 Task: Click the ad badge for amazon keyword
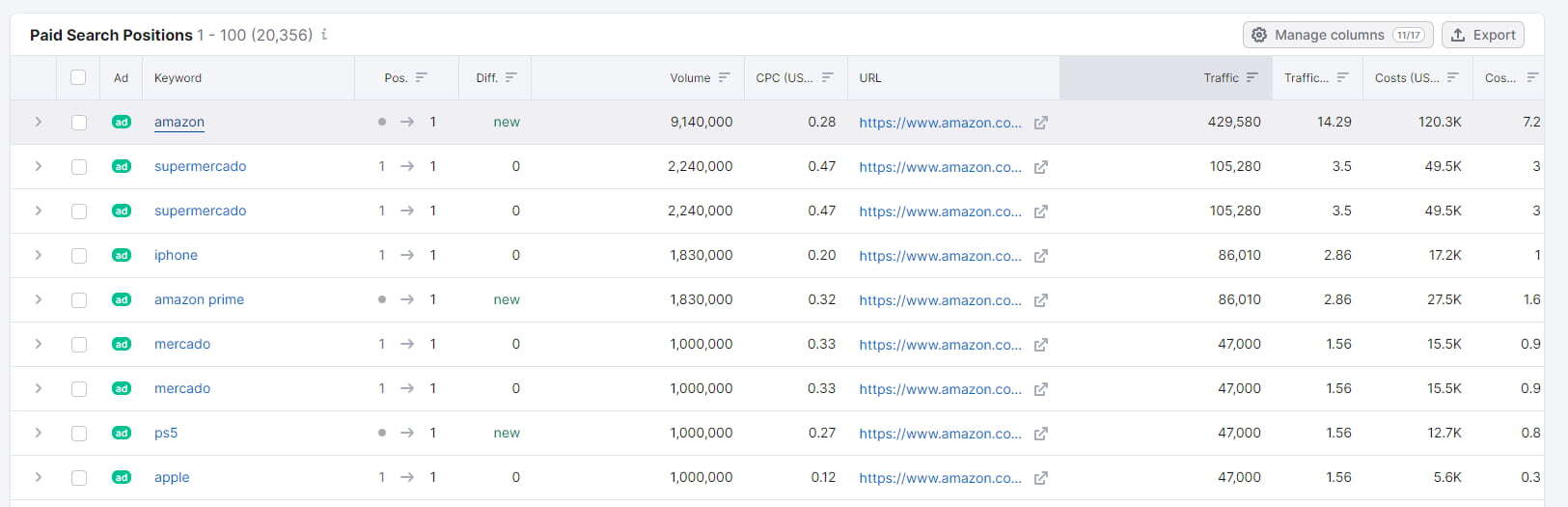click(x=121, y=123)
